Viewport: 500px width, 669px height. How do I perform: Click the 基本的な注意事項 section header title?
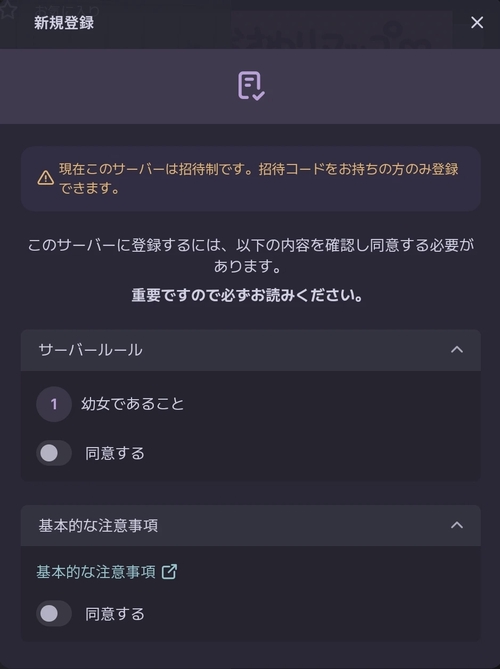(98, 526)
